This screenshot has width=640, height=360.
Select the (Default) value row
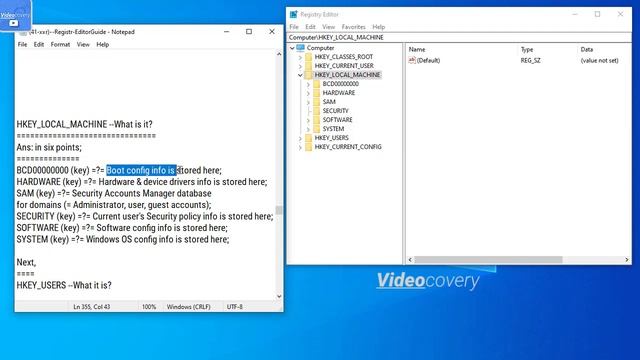coord(518,60)
